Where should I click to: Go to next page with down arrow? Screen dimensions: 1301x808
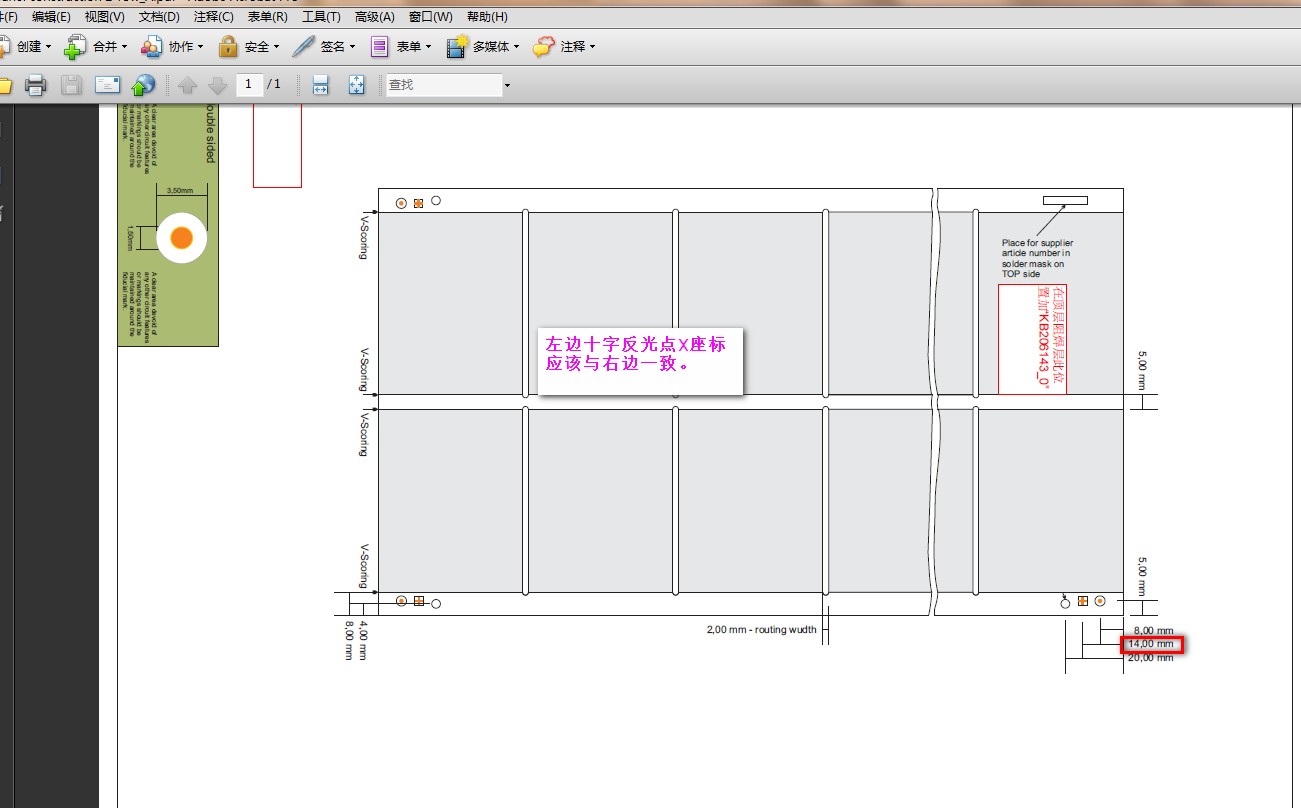click(217, 85)
